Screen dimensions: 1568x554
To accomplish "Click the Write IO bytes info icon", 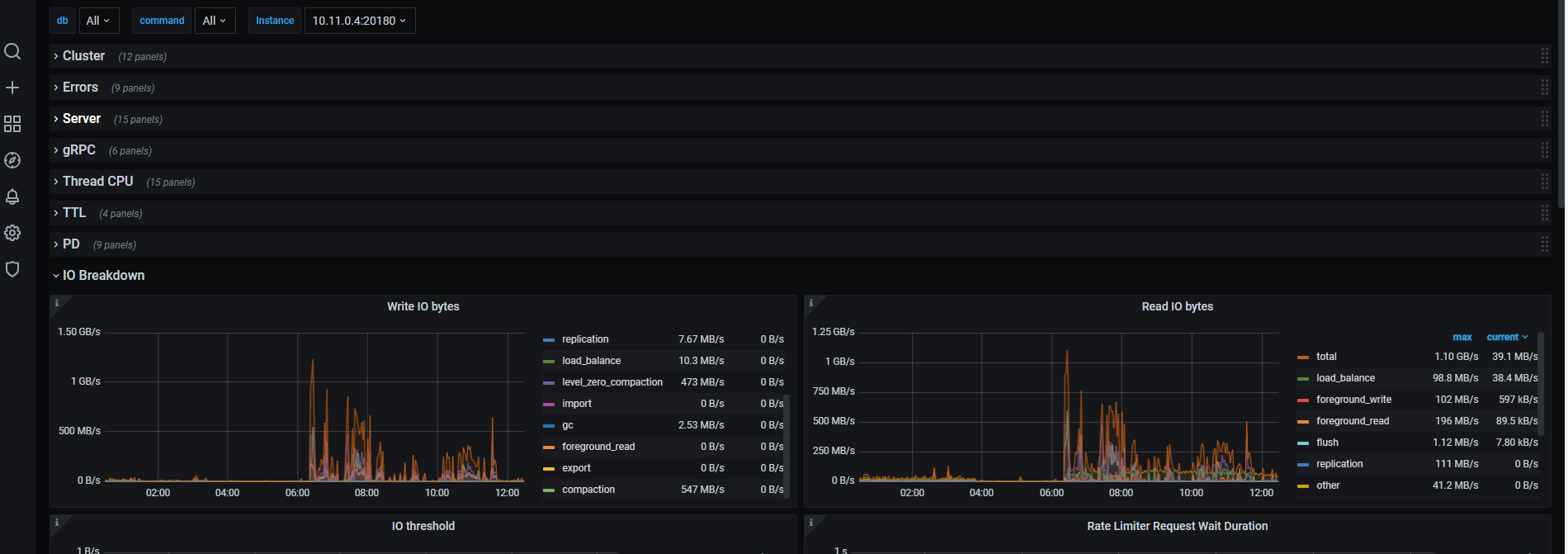I will pos(57,303).
